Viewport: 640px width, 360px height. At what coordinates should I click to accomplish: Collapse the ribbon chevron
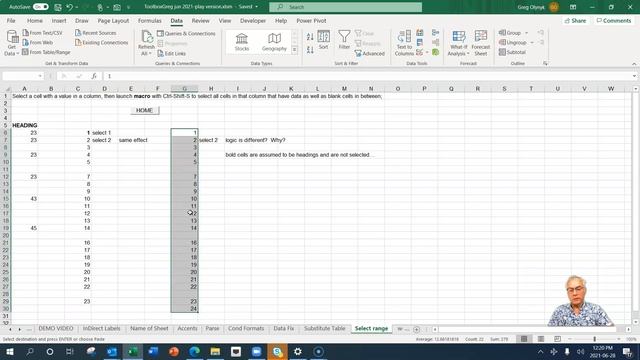click(x=634, y=64)
